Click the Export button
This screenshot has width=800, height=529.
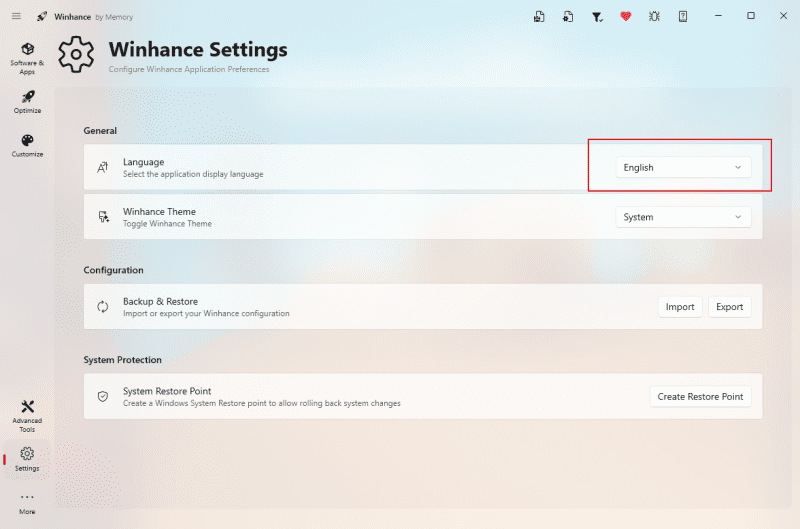pos(730,307)
